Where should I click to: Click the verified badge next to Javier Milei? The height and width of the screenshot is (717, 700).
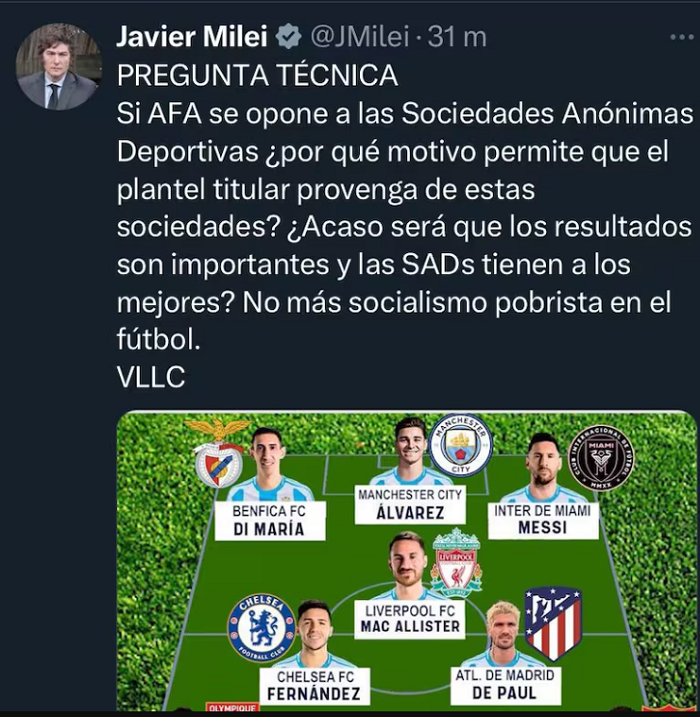click(289, 37)
